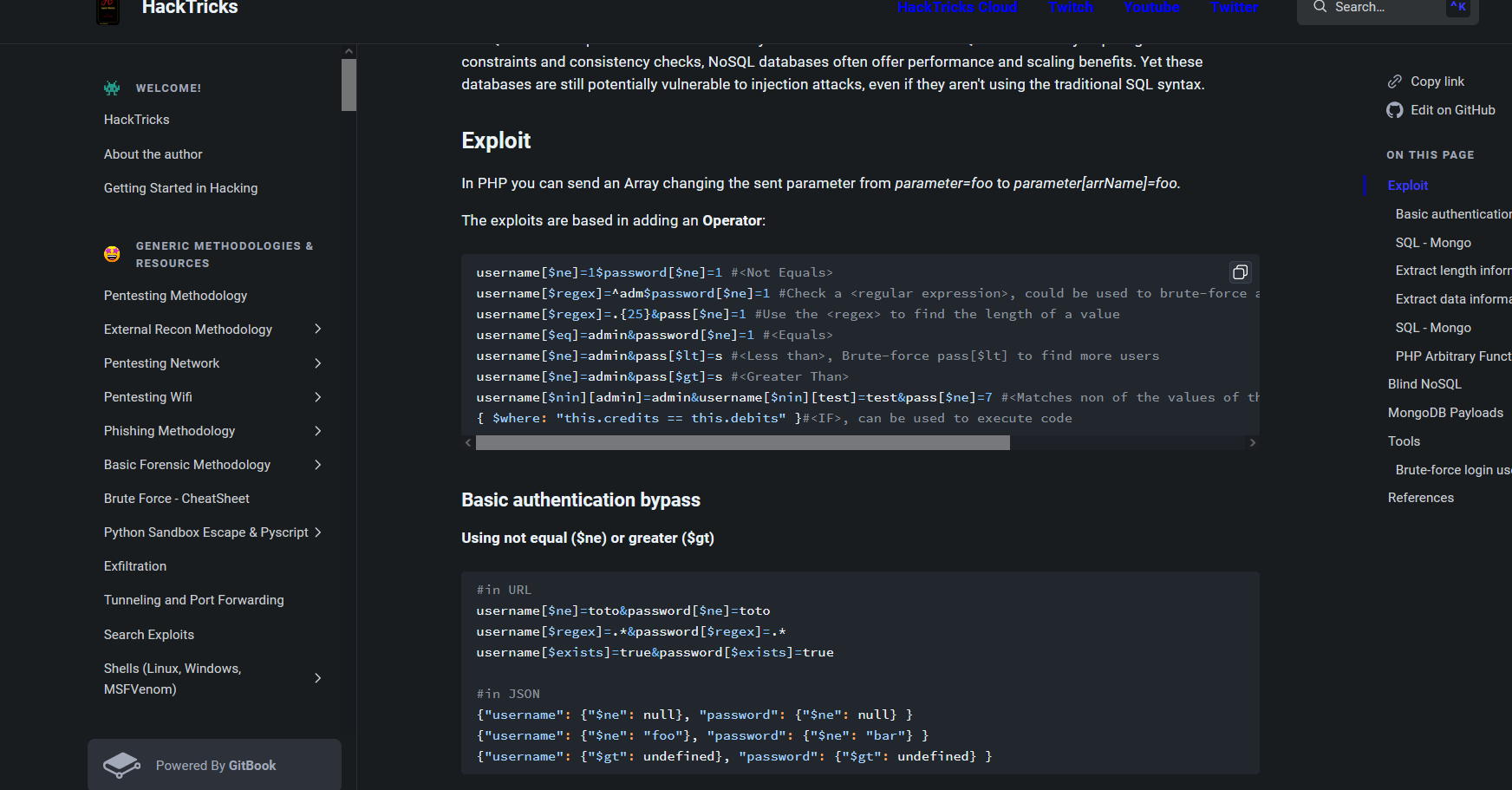
Task: Expand Pentesting Network section
Action: pos(318,363)
